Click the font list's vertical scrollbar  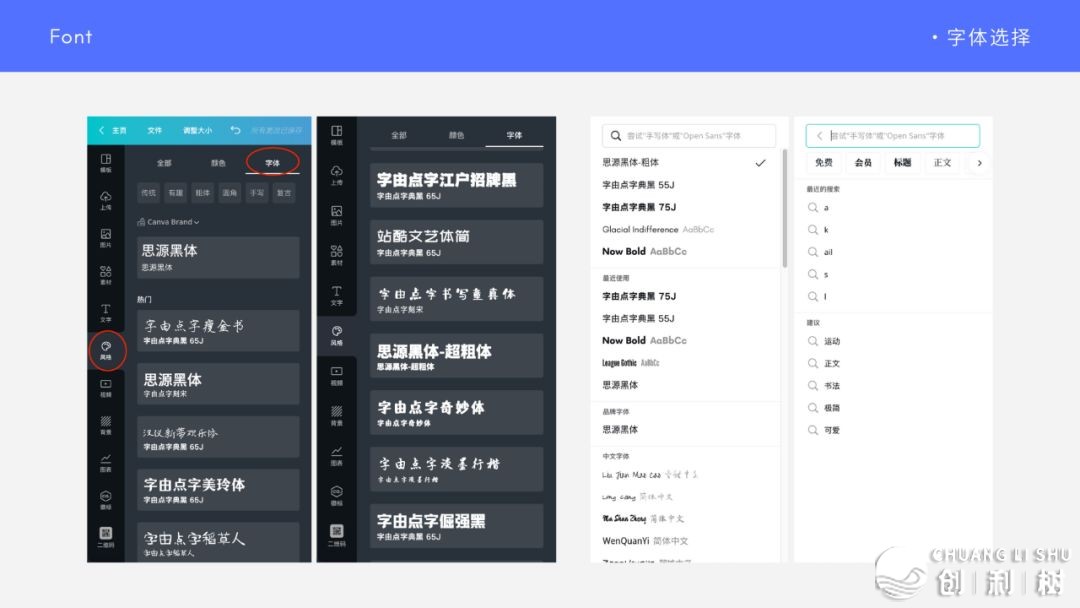point(785,210)
